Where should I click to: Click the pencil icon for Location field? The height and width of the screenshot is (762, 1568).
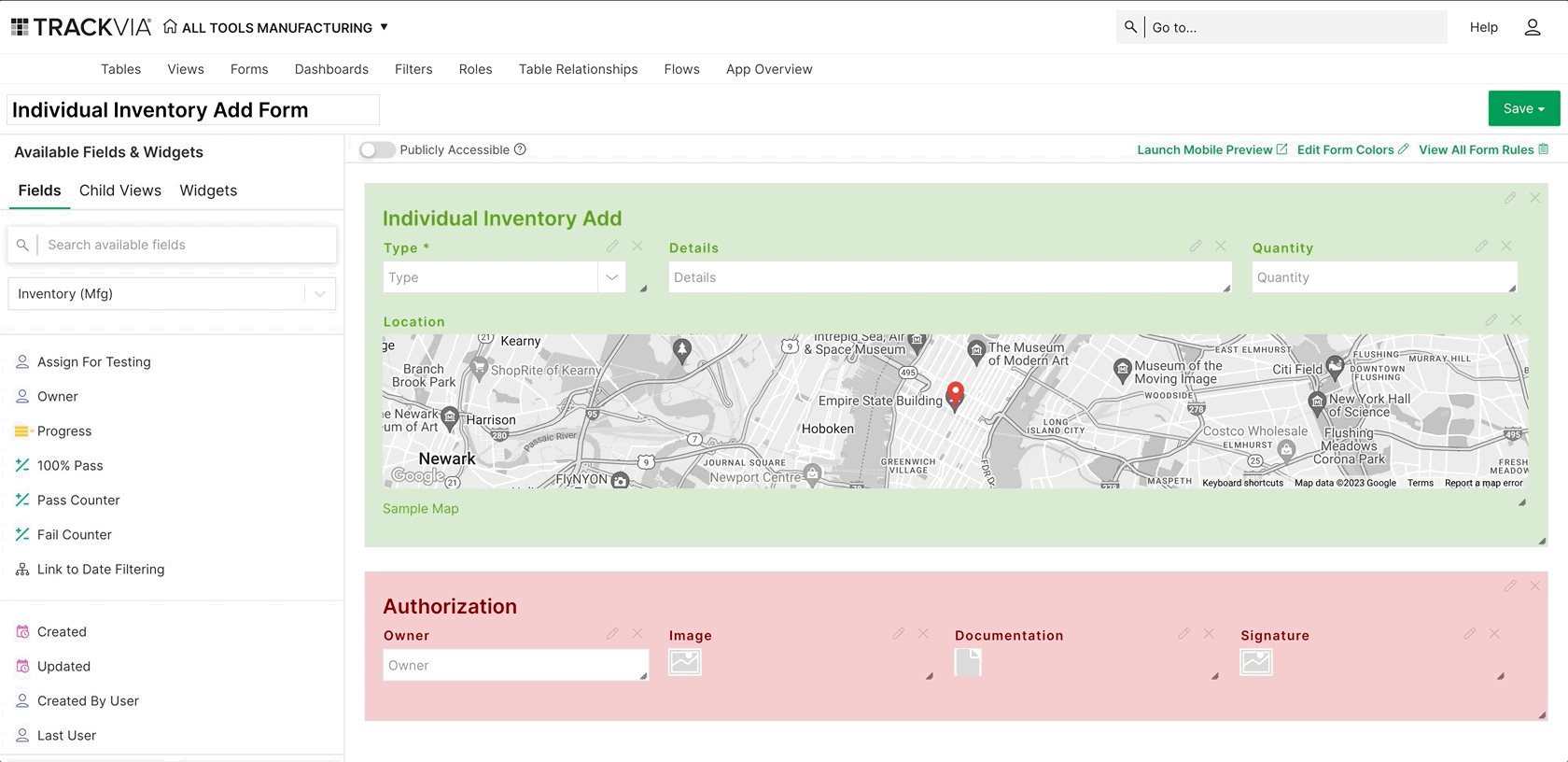[1491, 320]
